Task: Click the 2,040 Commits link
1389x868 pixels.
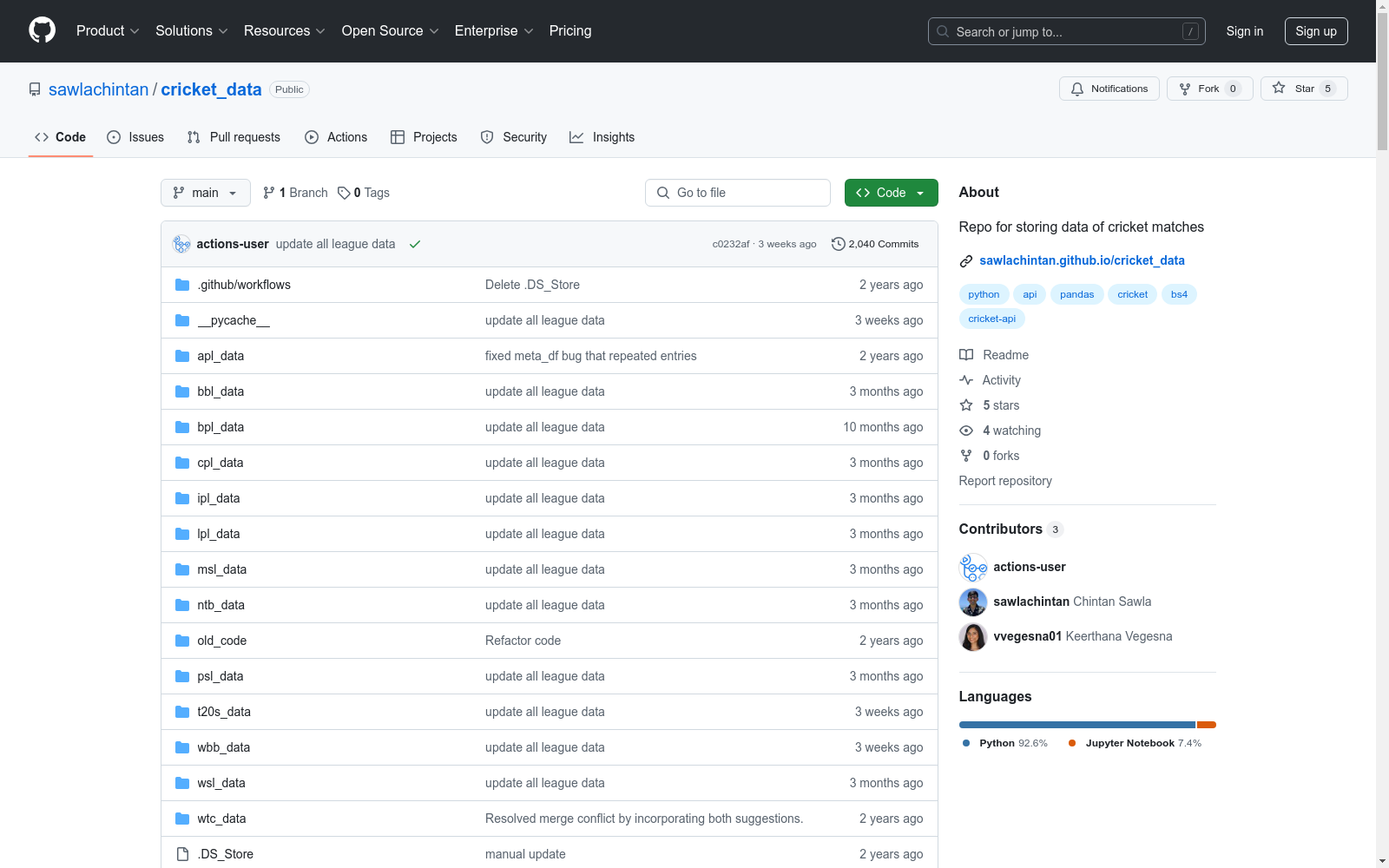Action: (x=875, y=244)
